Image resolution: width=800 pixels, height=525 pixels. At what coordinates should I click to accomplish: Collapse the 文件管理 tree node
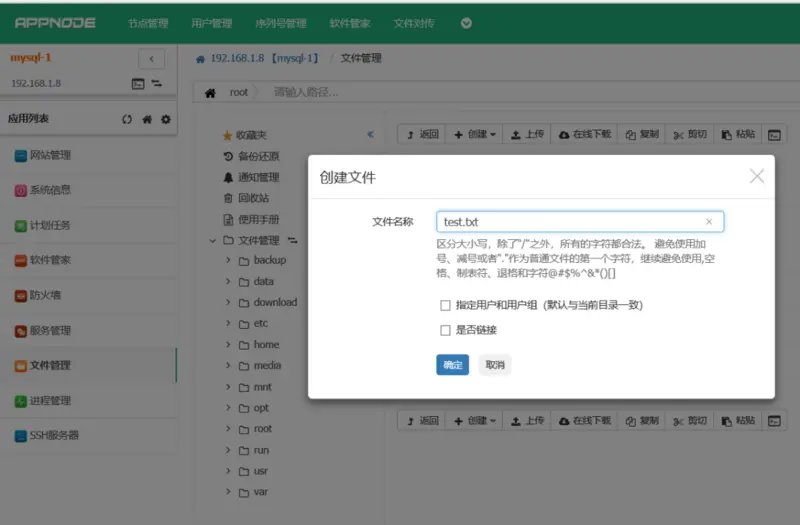pyautogui.click(x=212, y=240)
